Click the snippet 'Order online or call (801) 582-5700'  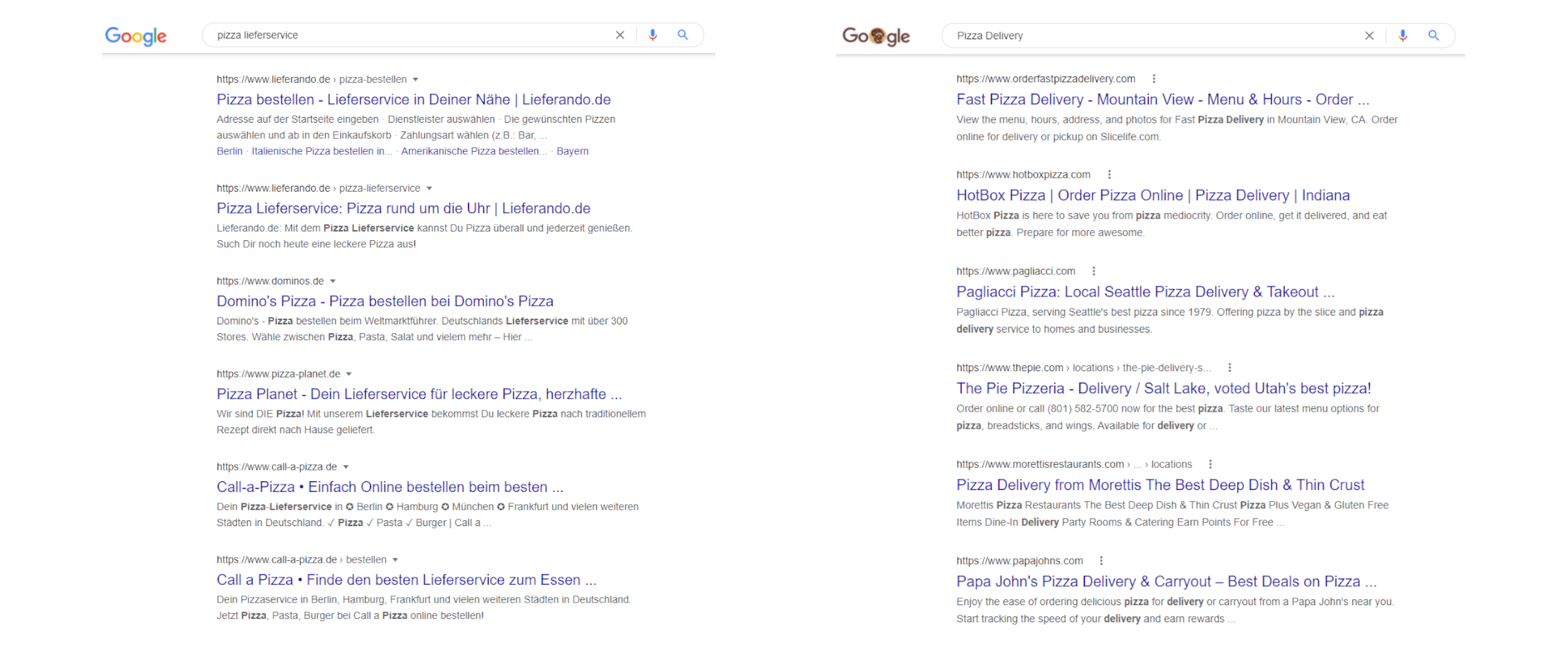[x=1168, y=417]
